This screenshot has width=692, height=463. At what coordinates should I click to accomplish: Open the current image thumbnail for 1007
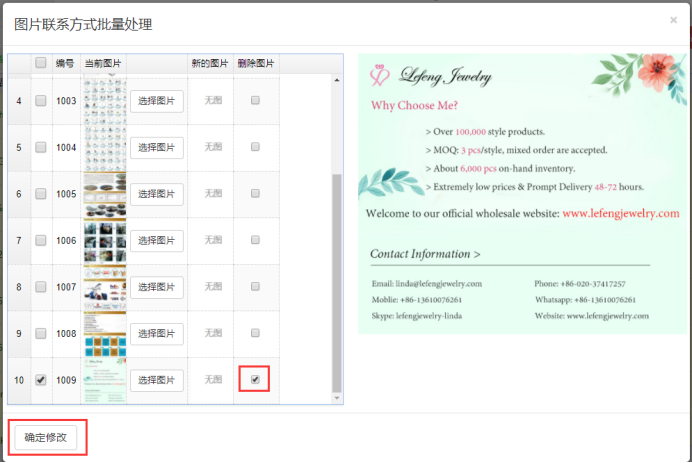coord(105,288)
